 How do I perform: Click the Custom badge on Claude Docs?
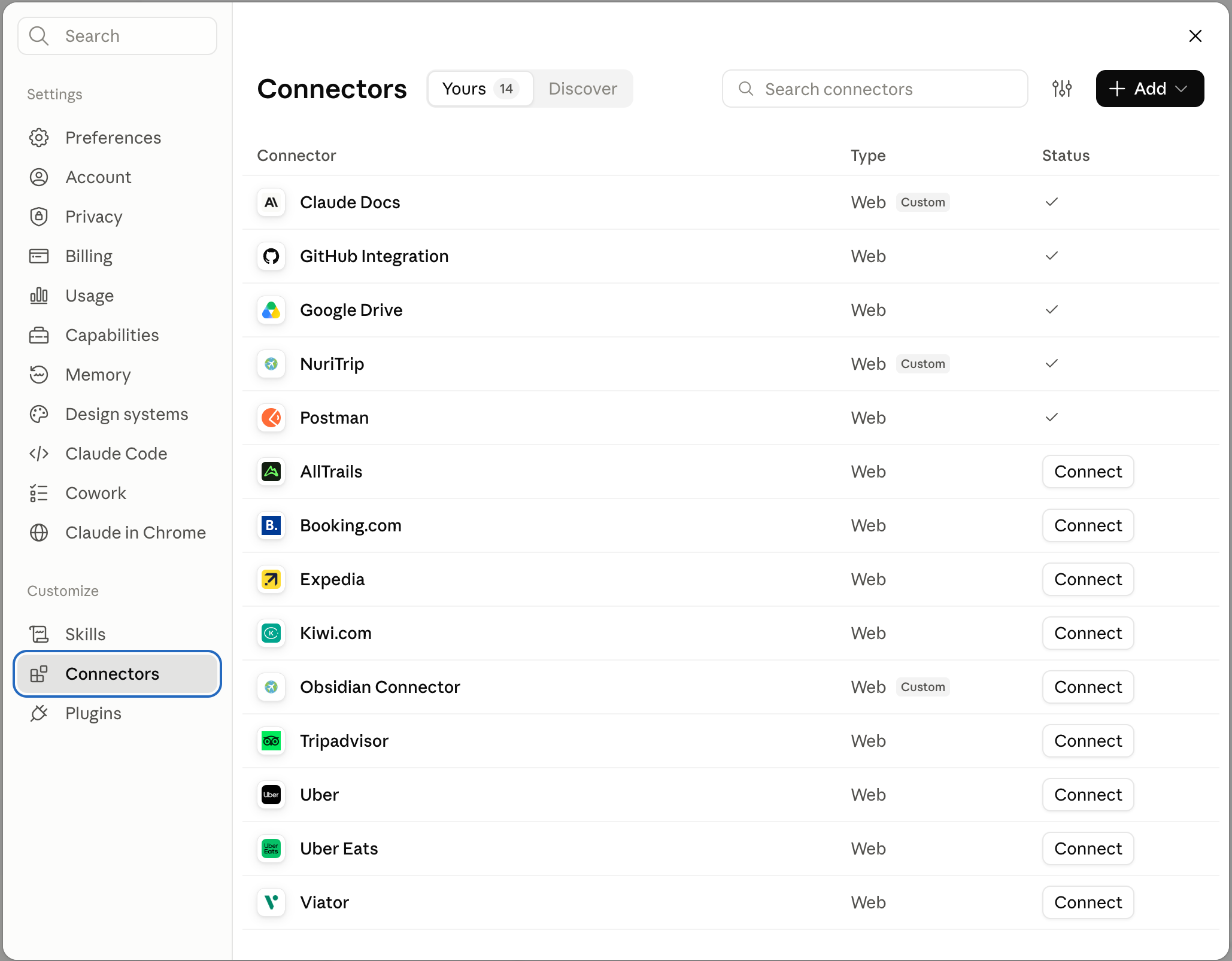tap(923, 202)
